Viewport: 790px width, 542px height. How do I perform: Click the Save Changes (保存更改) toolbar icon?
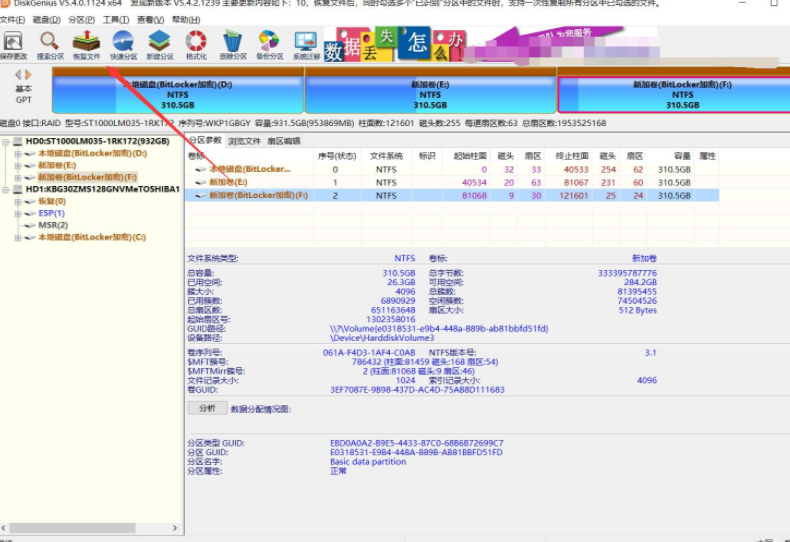click(x=14, y=44)
